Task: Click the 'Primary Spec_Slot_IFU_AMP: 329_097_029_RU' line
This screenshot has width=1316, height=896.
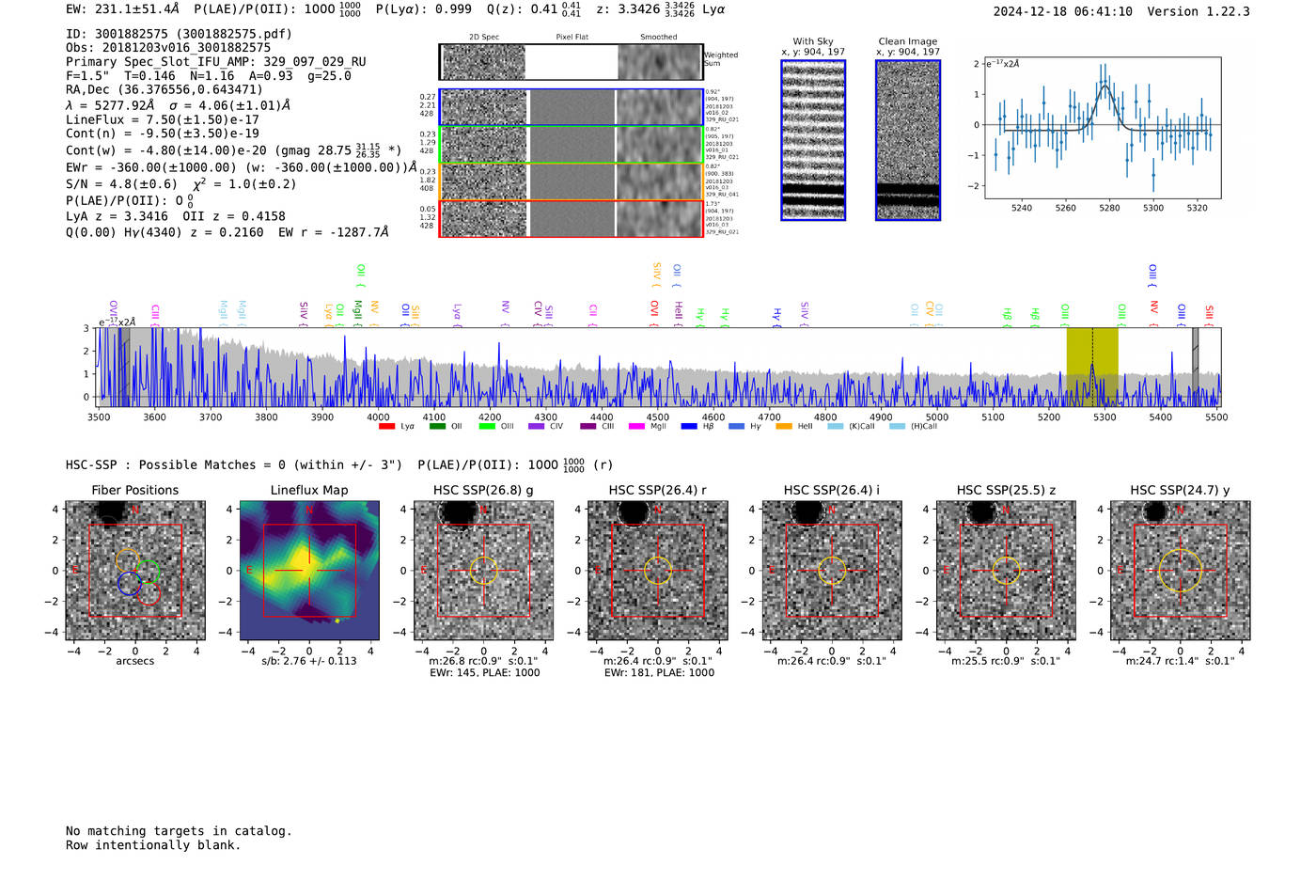Action: (216, 62)
